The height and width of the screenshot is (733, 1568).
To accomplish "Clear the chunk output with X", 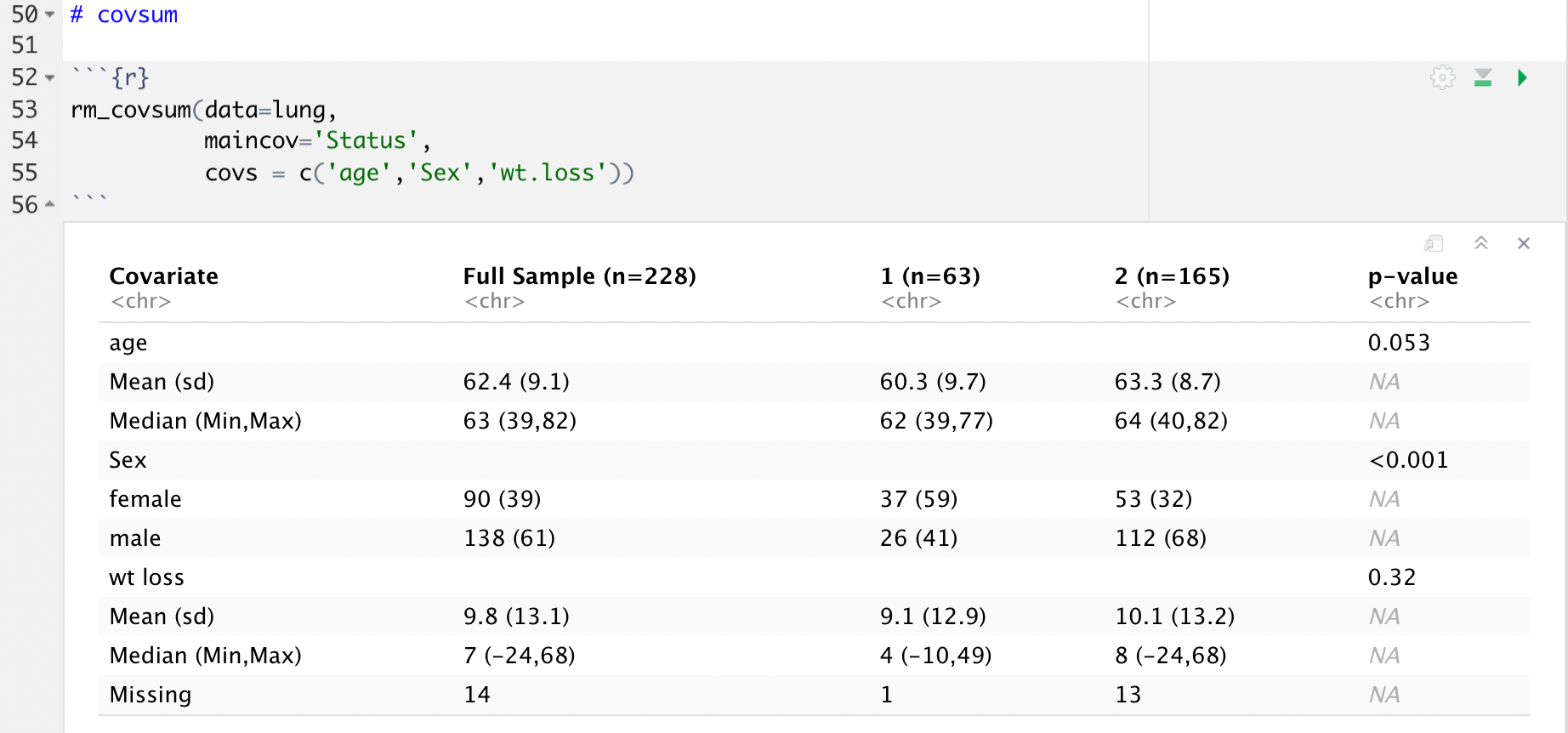I will 1523,244.
